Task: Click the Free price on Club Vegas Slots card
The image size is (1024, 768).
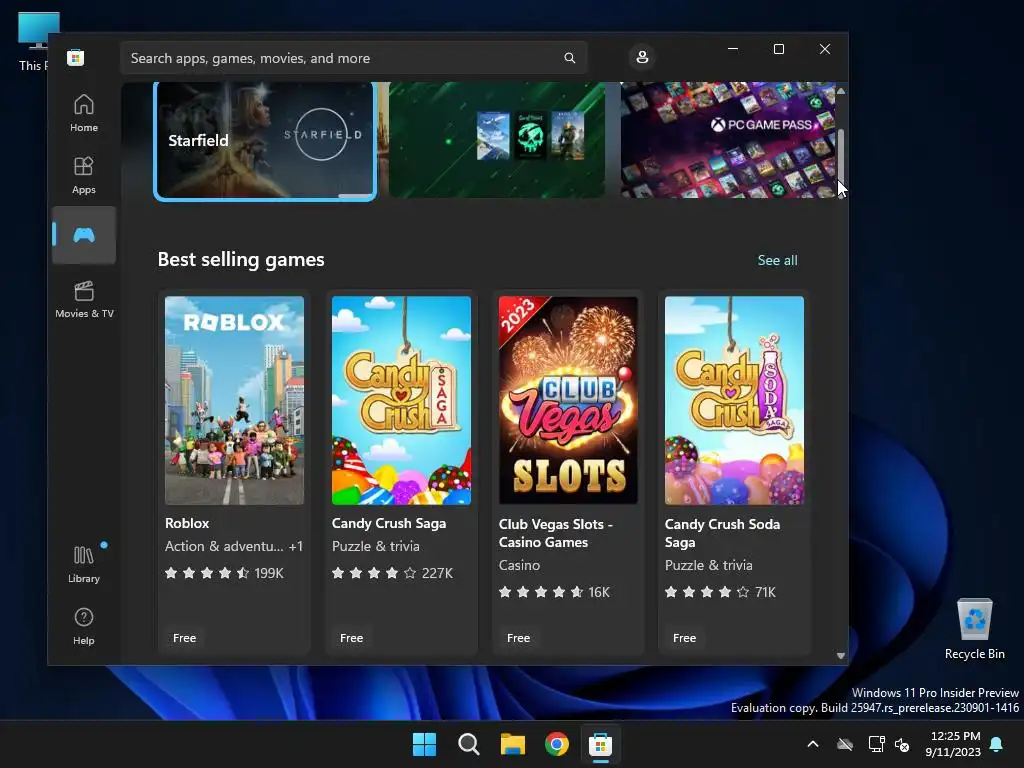Action: [x=519, y=638]
